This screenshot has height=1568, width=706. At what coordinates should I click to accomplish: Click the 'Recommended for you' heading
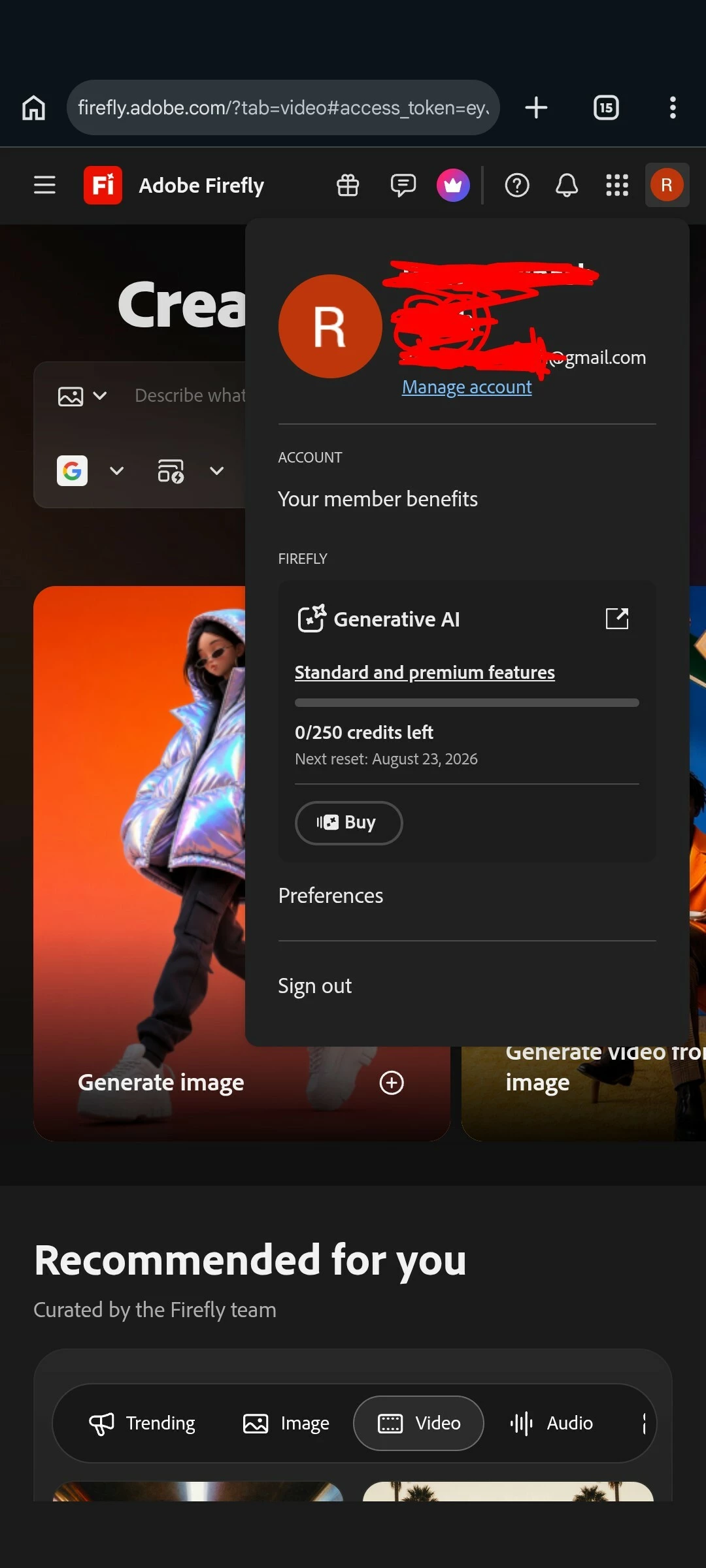coord(250,1260)
